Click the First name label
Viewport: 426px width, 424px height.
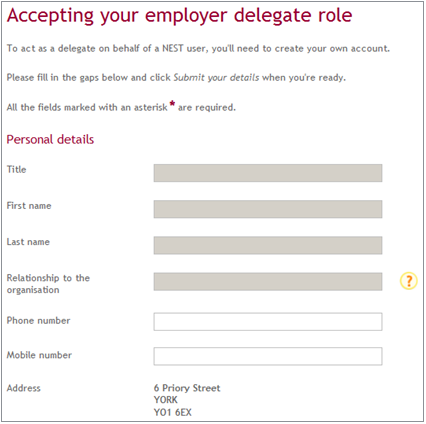pyautogui.click(x=29, y=206)
